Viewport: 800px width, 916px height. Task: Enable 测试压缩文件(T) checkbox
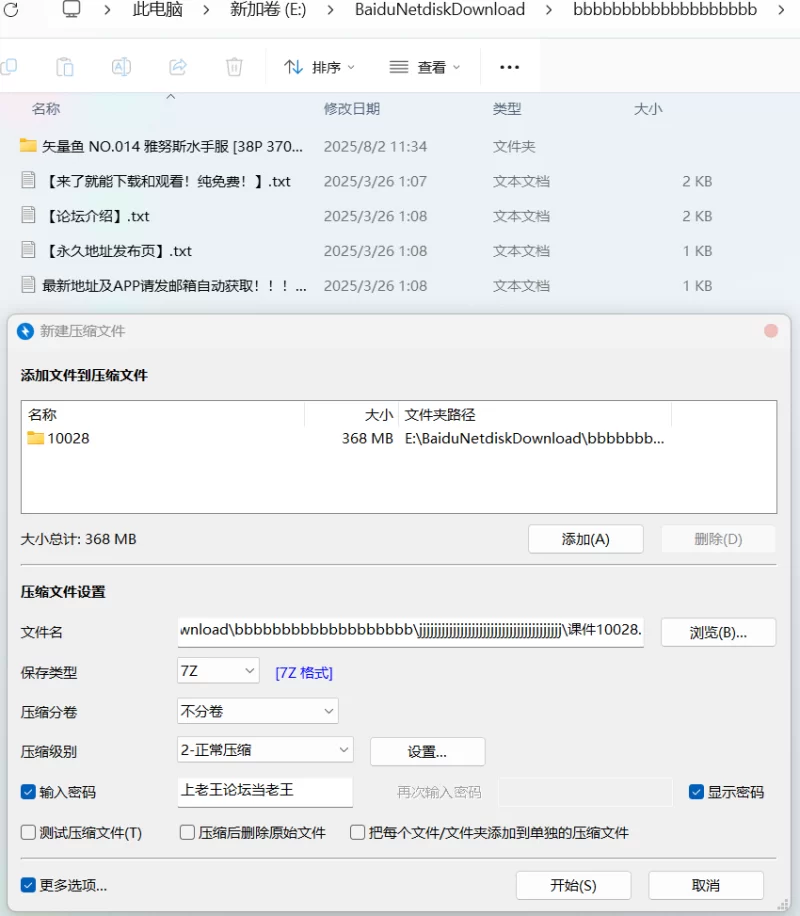(28, 832)
